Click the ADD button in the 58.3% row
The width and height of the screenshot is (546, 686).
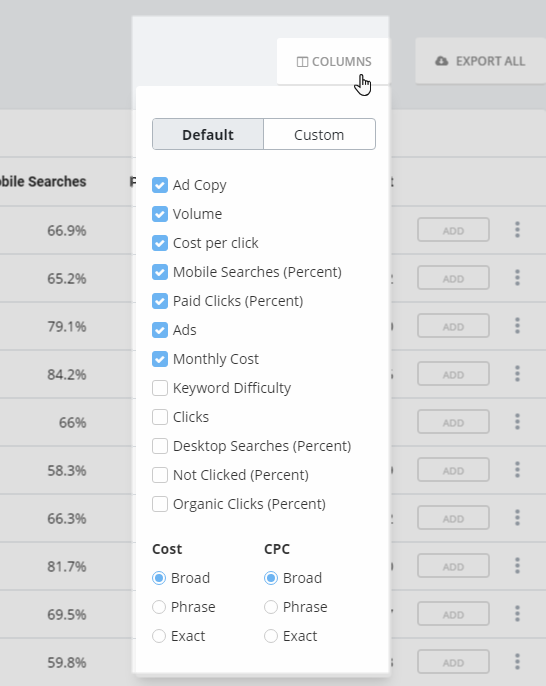point(453,470)
